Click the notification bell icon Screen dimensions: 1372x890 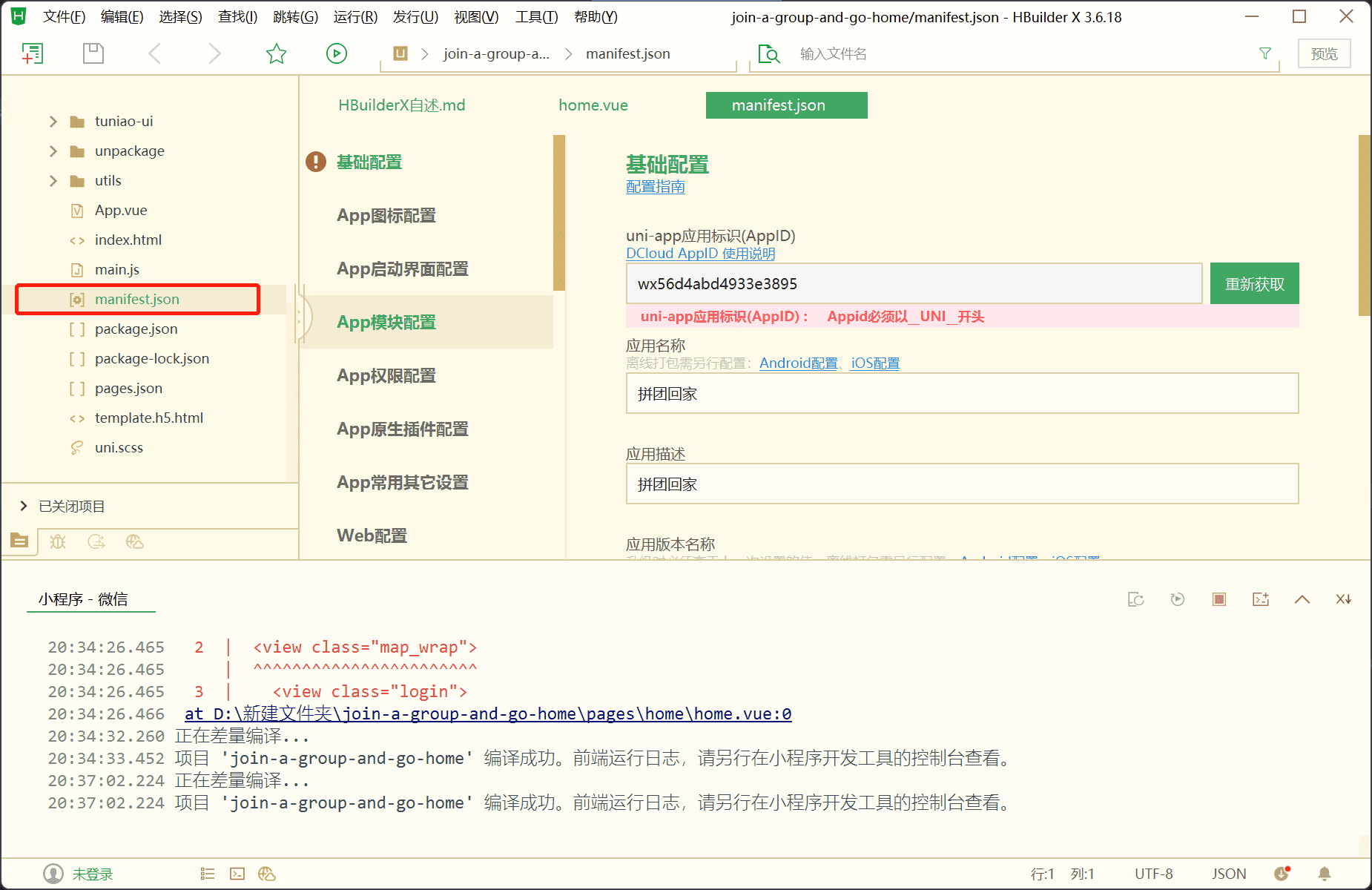pyautogui.click(x=1325, y=874)
